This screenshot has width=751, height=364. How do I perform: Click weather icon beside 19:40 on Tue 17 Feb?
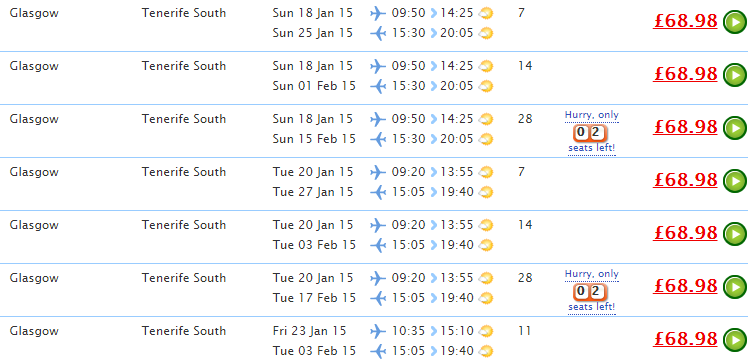tap(486, 298)
